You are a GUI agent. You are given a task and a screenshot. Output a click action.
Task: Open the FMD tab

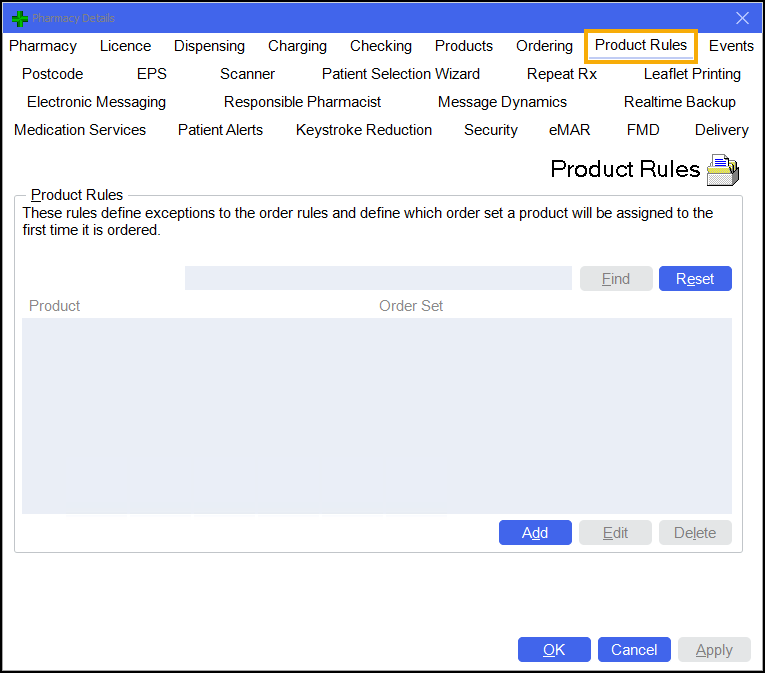click(643, 130)
